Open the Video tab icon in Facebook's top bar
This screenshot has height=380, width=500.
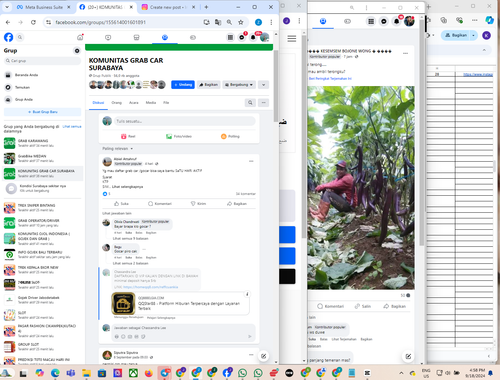pyautogui.click(x=108, y=38)
